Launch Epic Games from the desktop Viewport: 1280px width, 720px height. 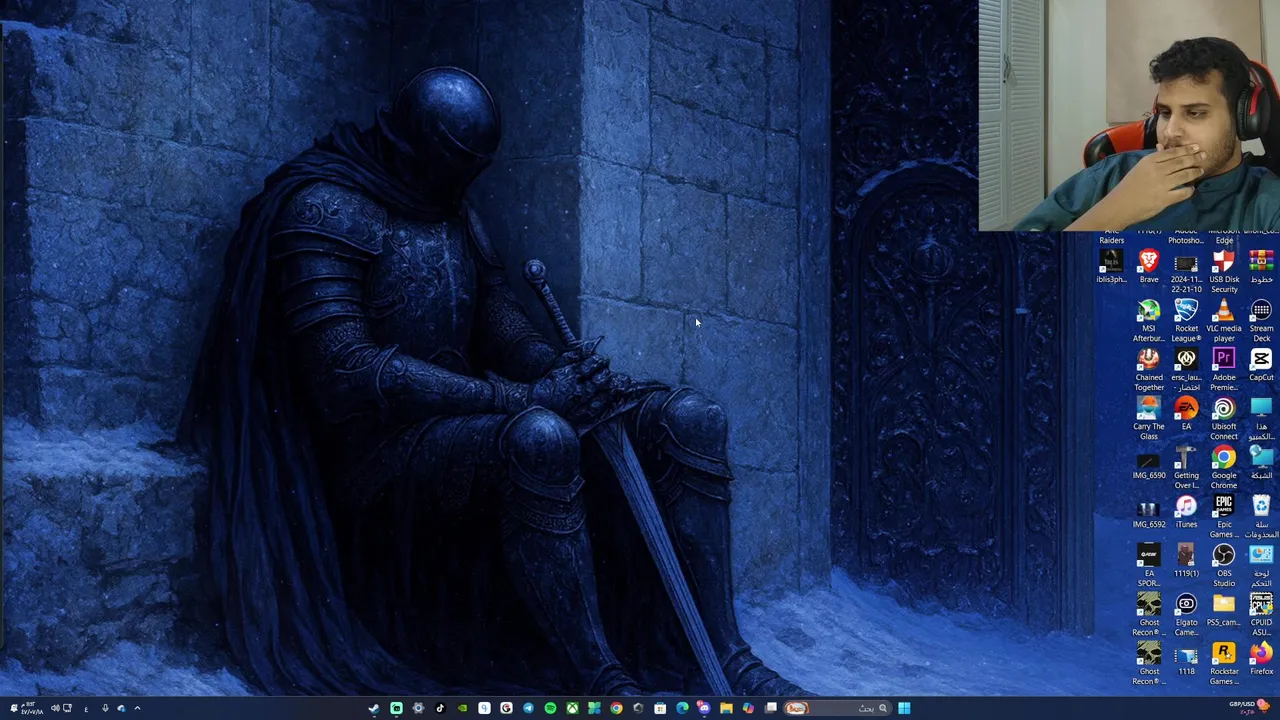(x=1224, y=516)
